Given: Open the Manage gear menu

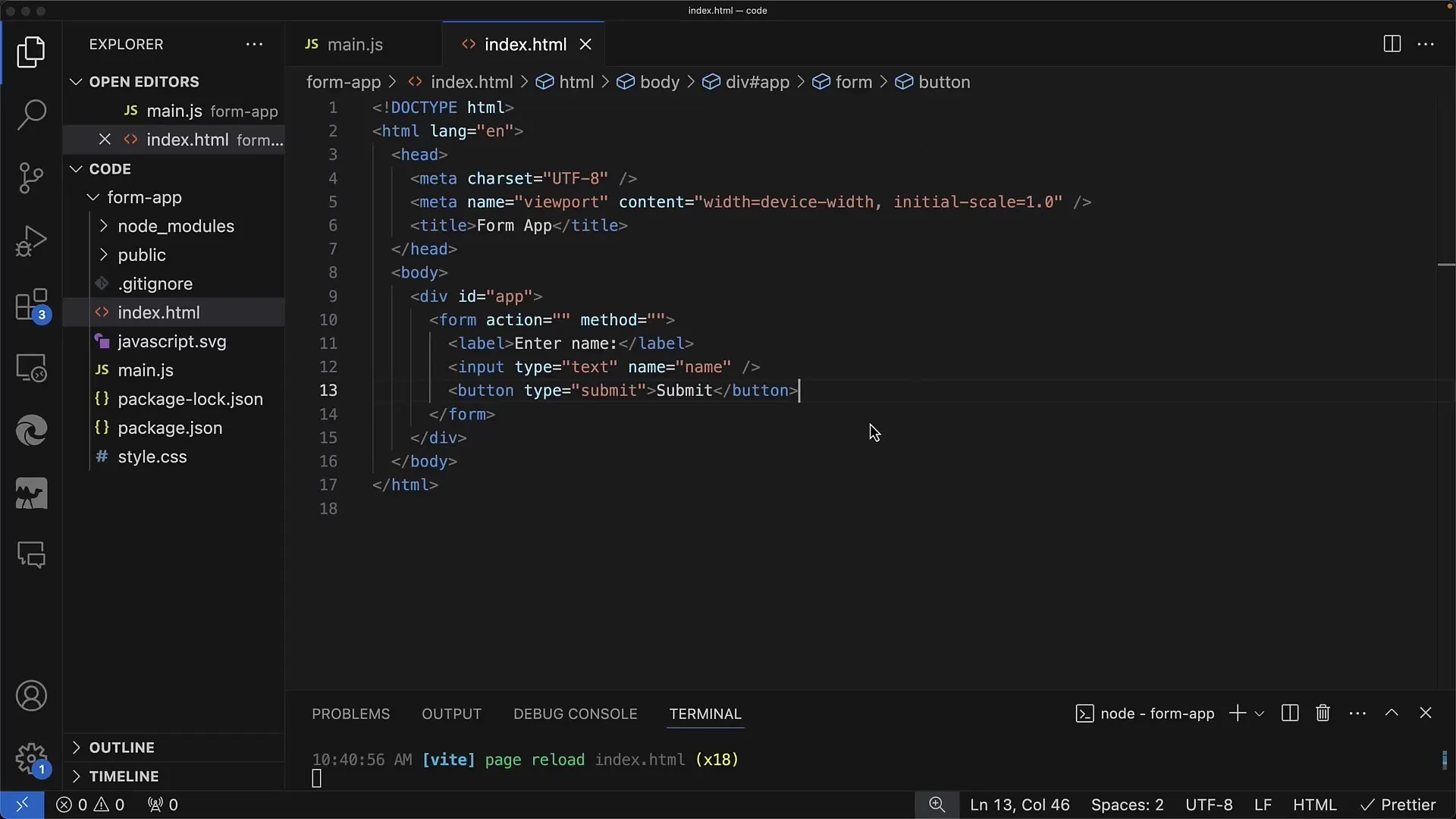Looking at the screenshot, I should tap(31, 758).
